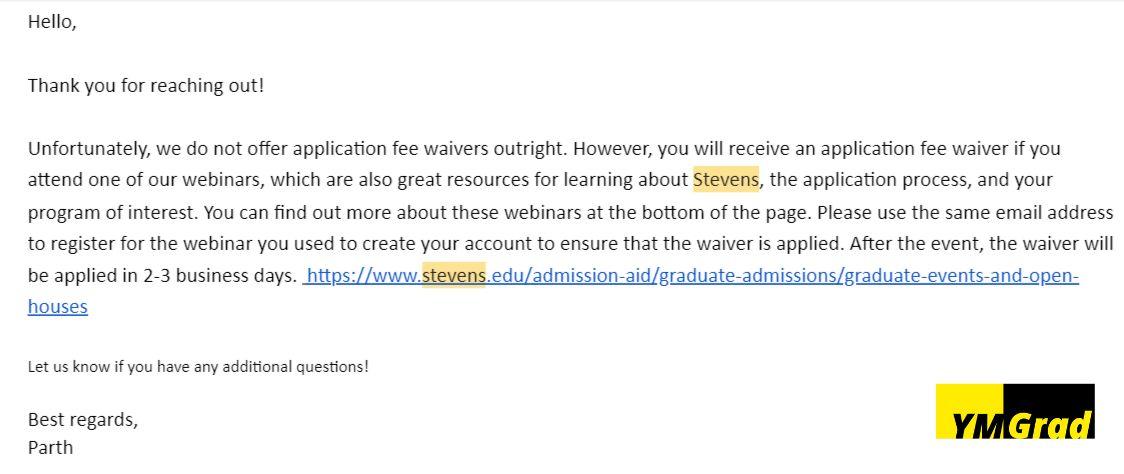This screenshot has width=1124, height=474.
Task: Click the "graduate-events-and-open-" URL segment
Action: 961,276
